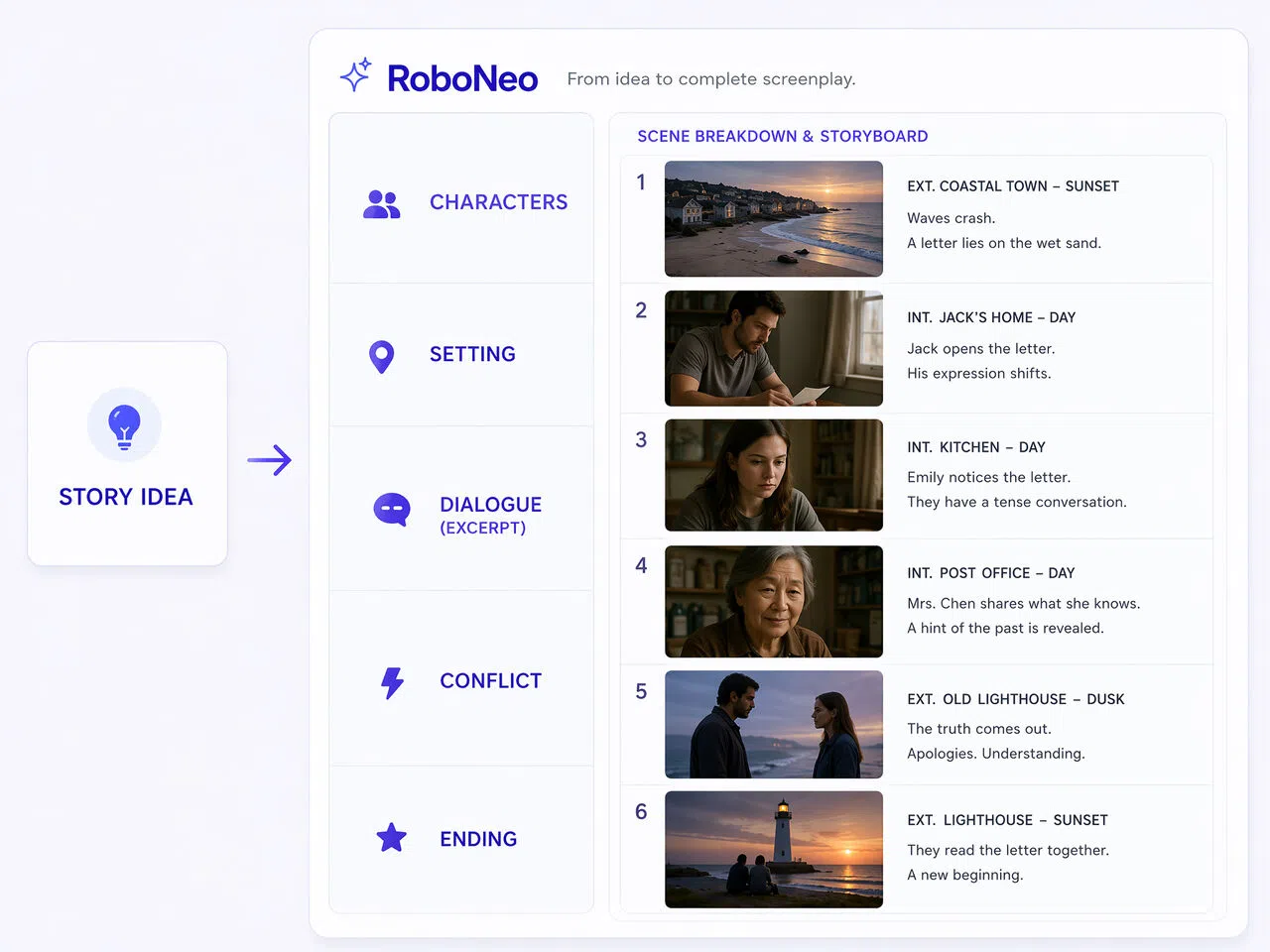The image size is (1270, 952).
Task: Open the CONFLICT section
Action: (461, 679)
